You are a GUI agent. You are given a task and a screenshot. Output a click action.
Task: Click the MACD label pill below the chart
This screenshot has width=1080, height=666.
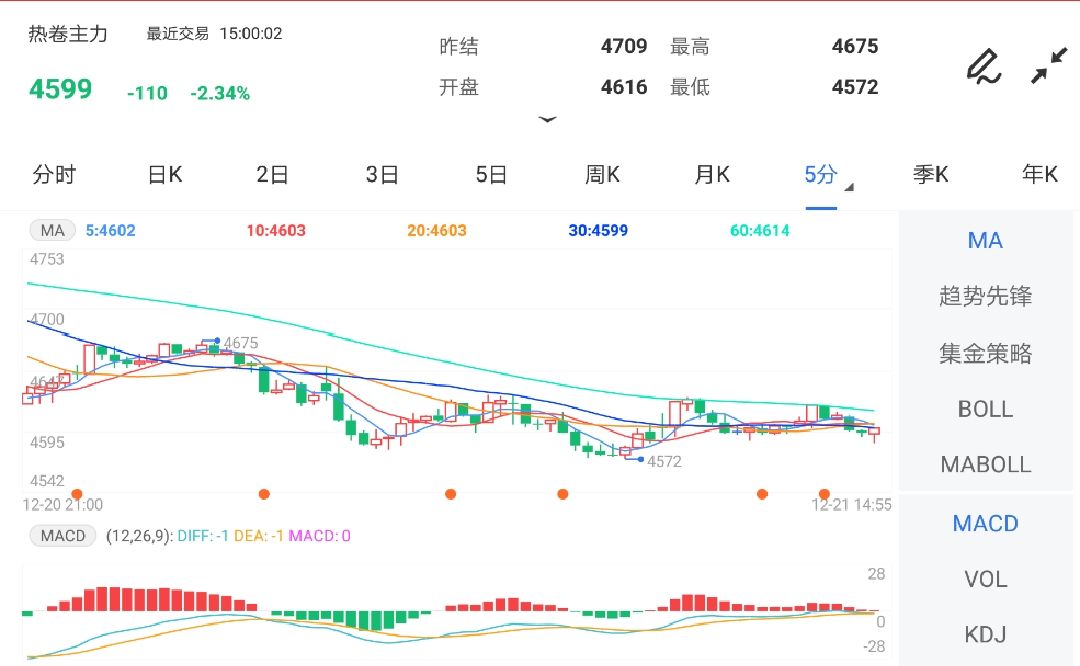62,536
